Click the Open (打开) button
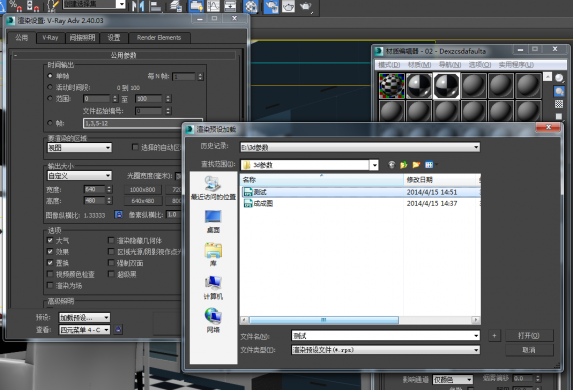Image resolution: width=573 pixels, height=390 pixels. 529,335
